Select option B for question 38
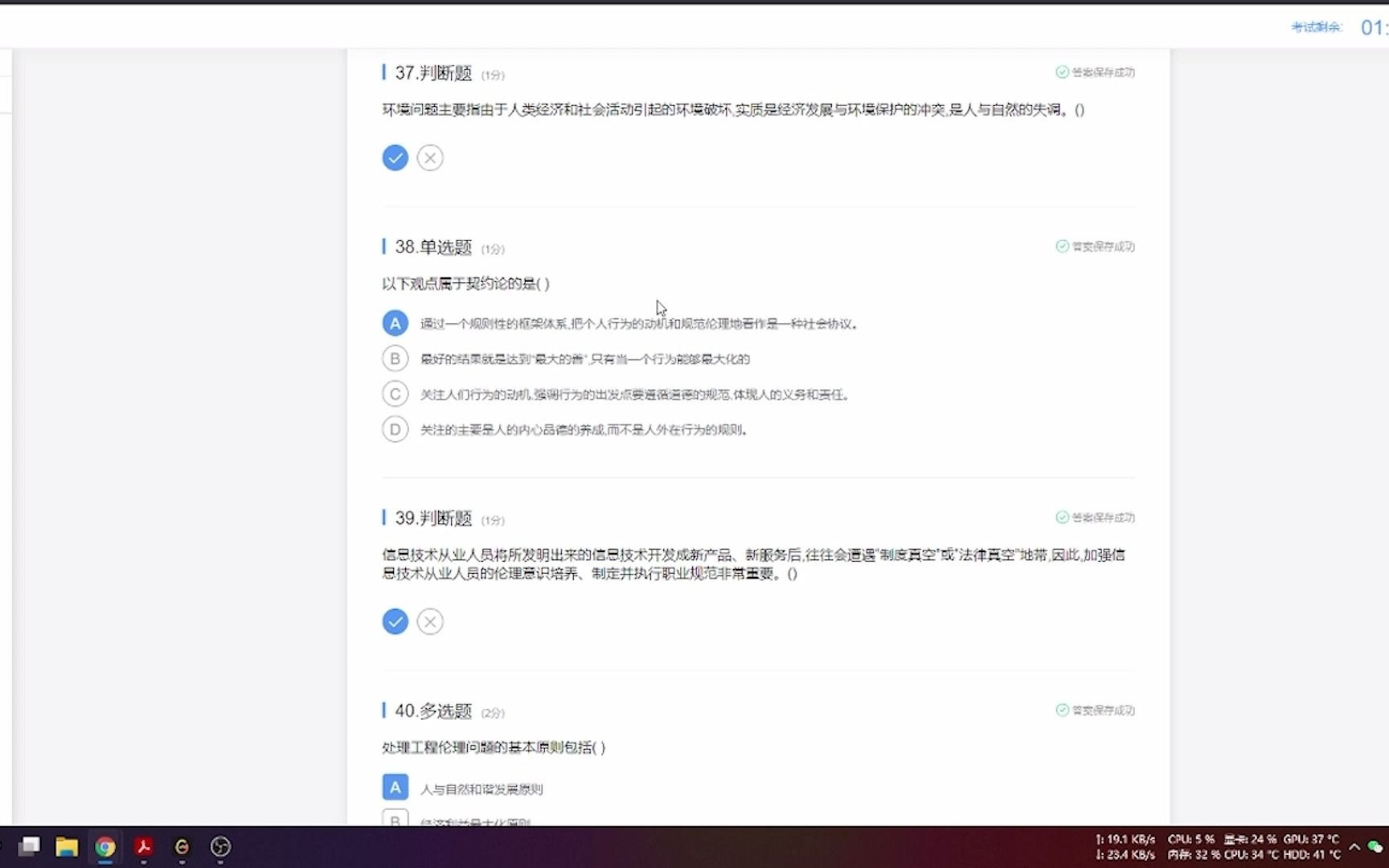The height and width of the screenshot is (868, 1389). (x=395, y=358)
